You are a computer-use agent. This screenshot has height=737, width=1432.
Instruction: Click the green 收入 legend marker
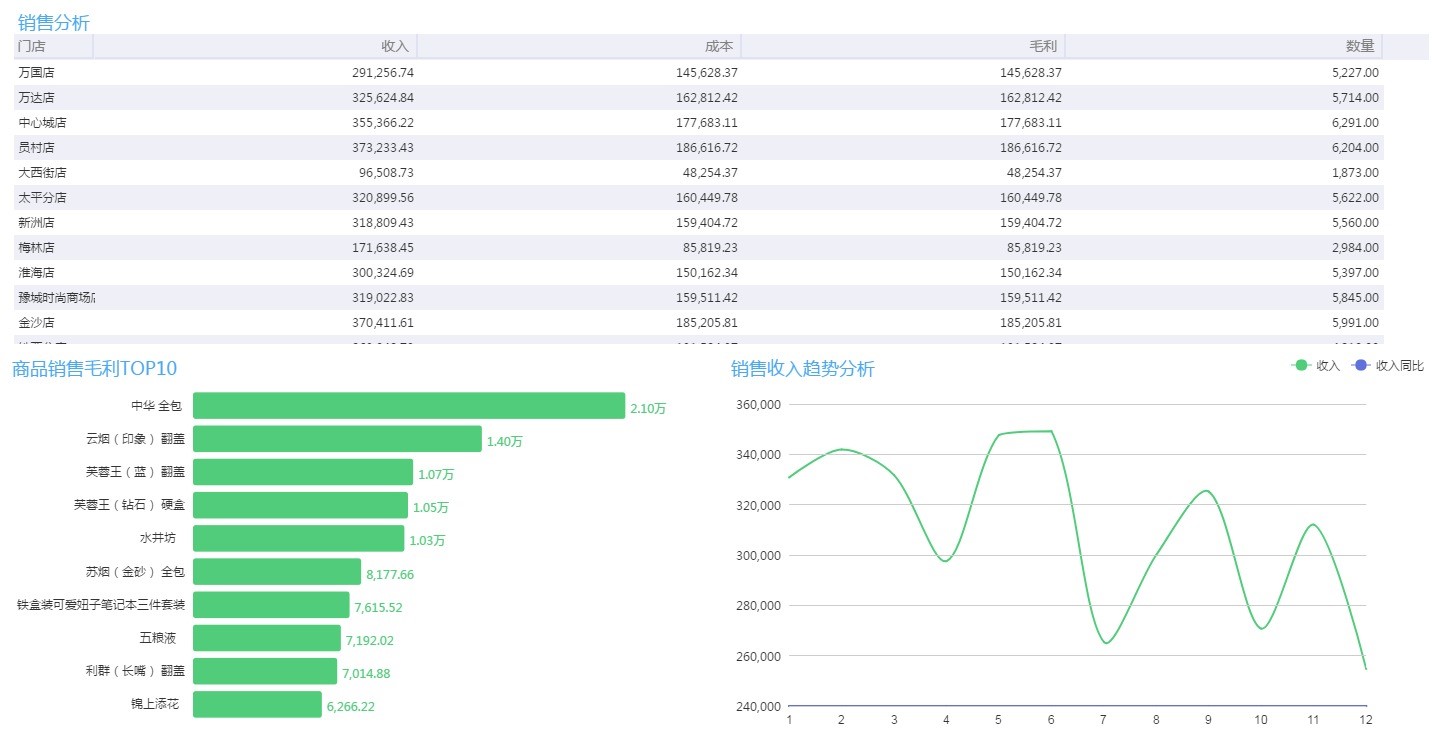coord(1300,366)
